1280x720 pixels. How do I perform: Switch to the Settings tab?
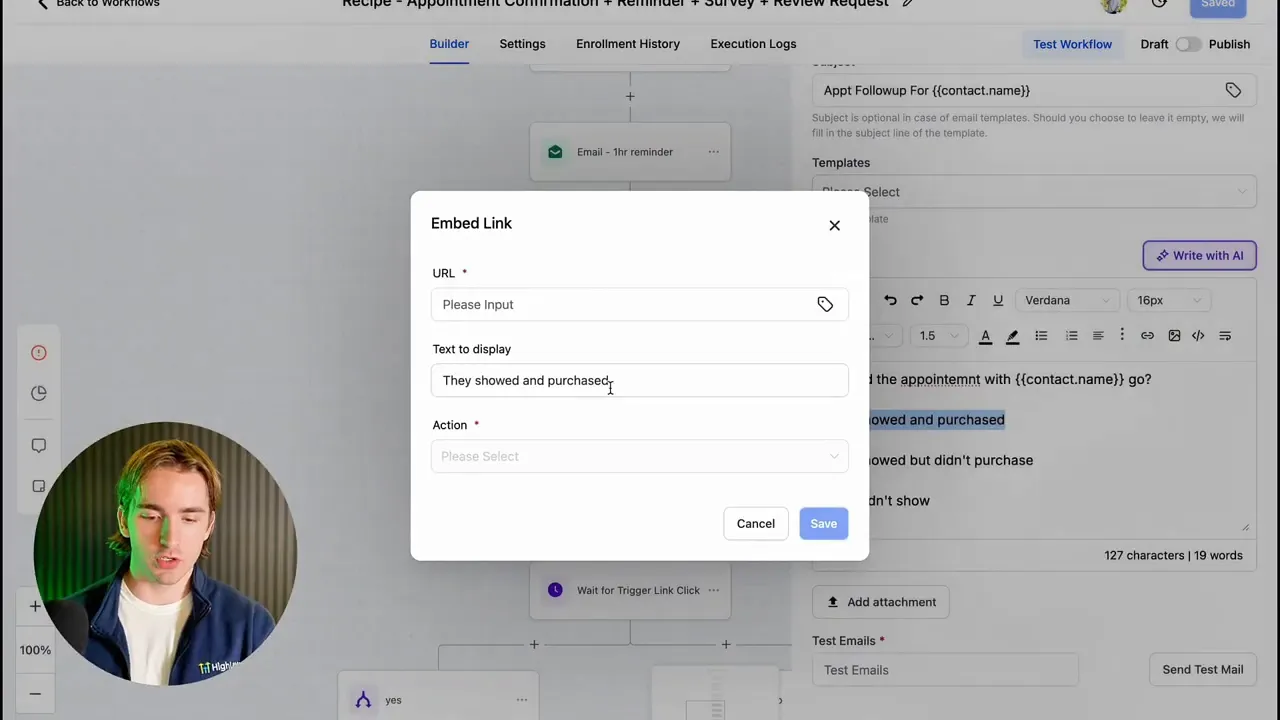click(x=522, y=43)
